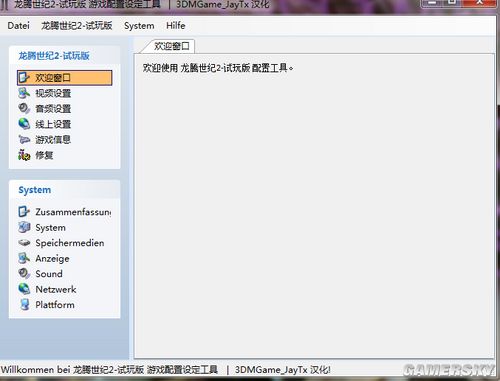Open Zusammenfassung summary icon
Viewport: 500px width, 381px height.
[x=24, y=212]
